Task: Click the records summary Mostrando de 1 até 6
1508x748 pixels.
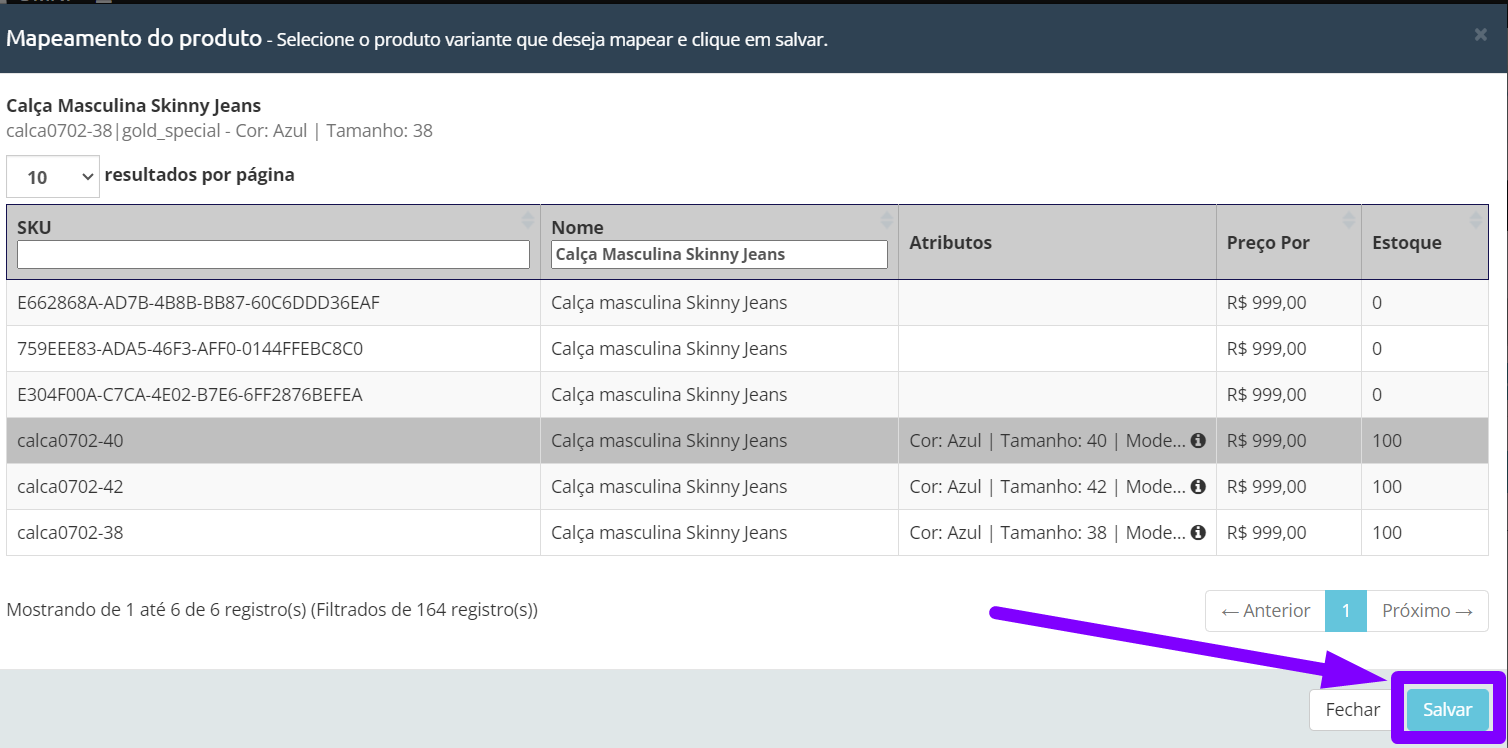Action: pyautogui.click(x=272, y=608)
